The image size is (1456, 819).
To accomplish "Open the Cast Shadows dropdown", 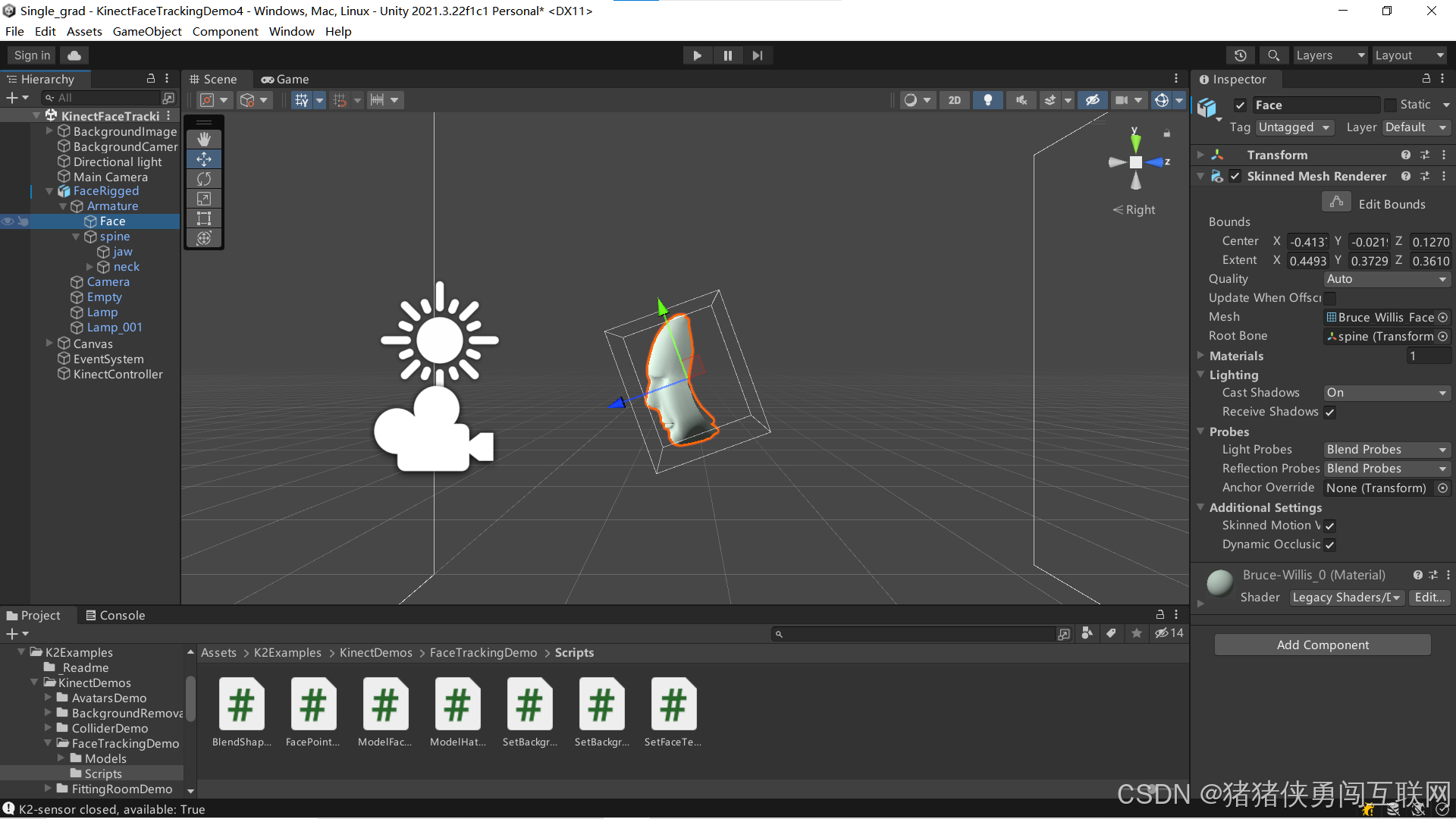I will (1386, 392).
